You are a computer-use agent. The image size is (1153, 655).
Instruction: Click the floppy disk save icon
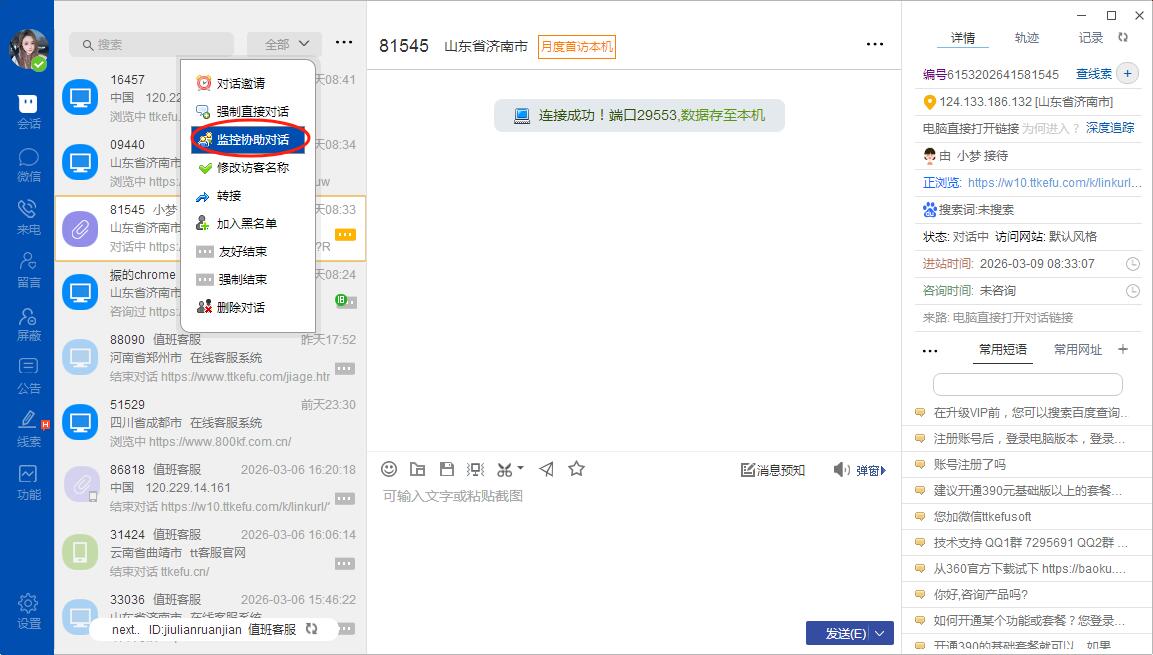pos(447,469)
